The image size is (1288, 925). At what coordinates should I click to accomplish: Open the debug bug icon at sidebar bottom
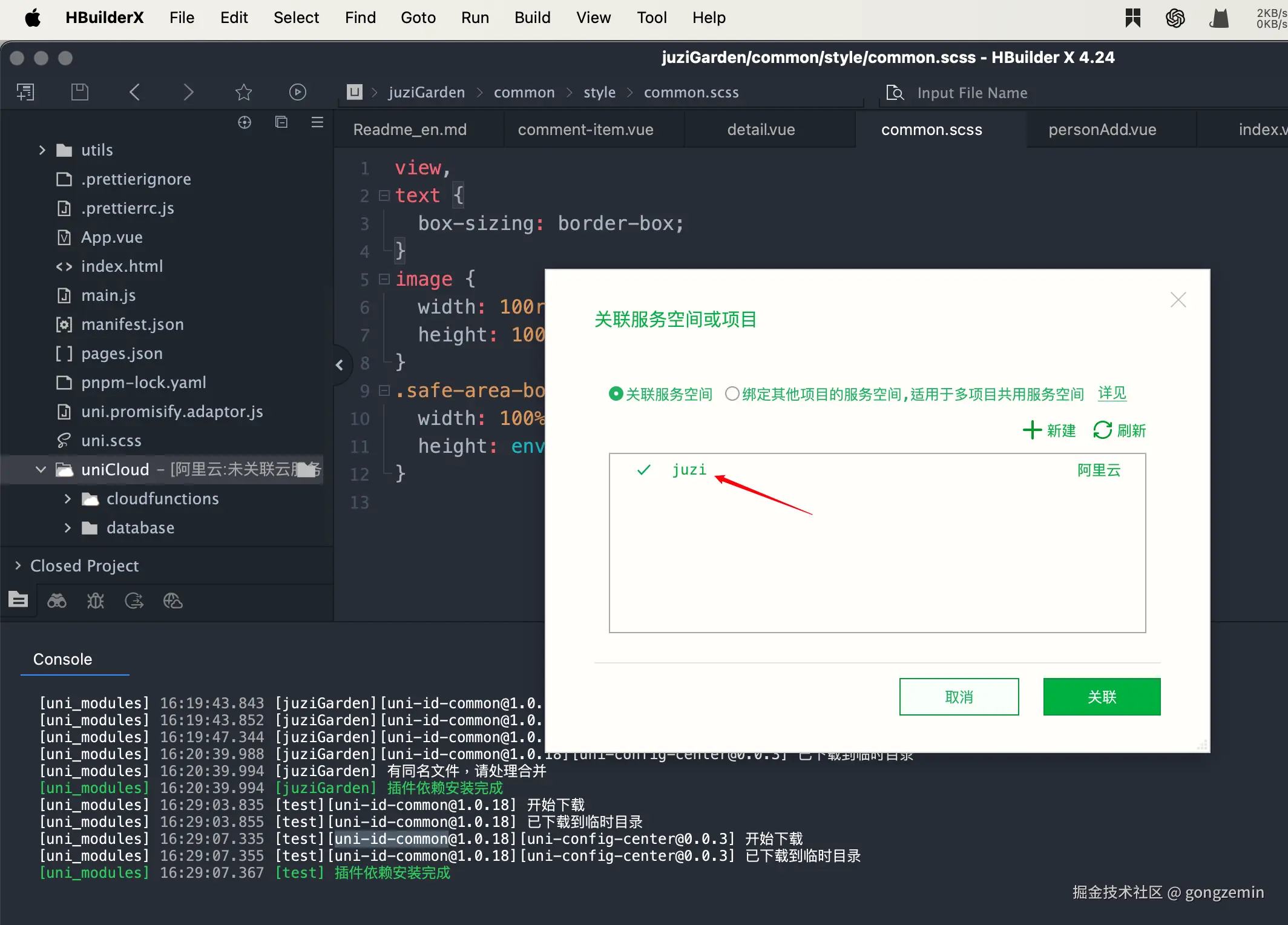coord(95,601)
